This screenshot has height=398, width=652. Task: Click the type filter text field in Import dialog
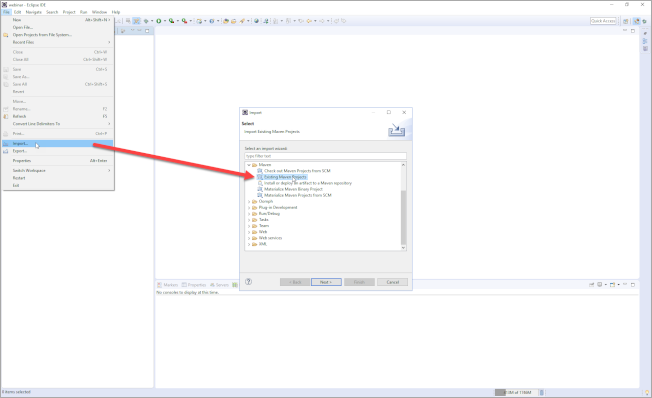click(326, 156)
